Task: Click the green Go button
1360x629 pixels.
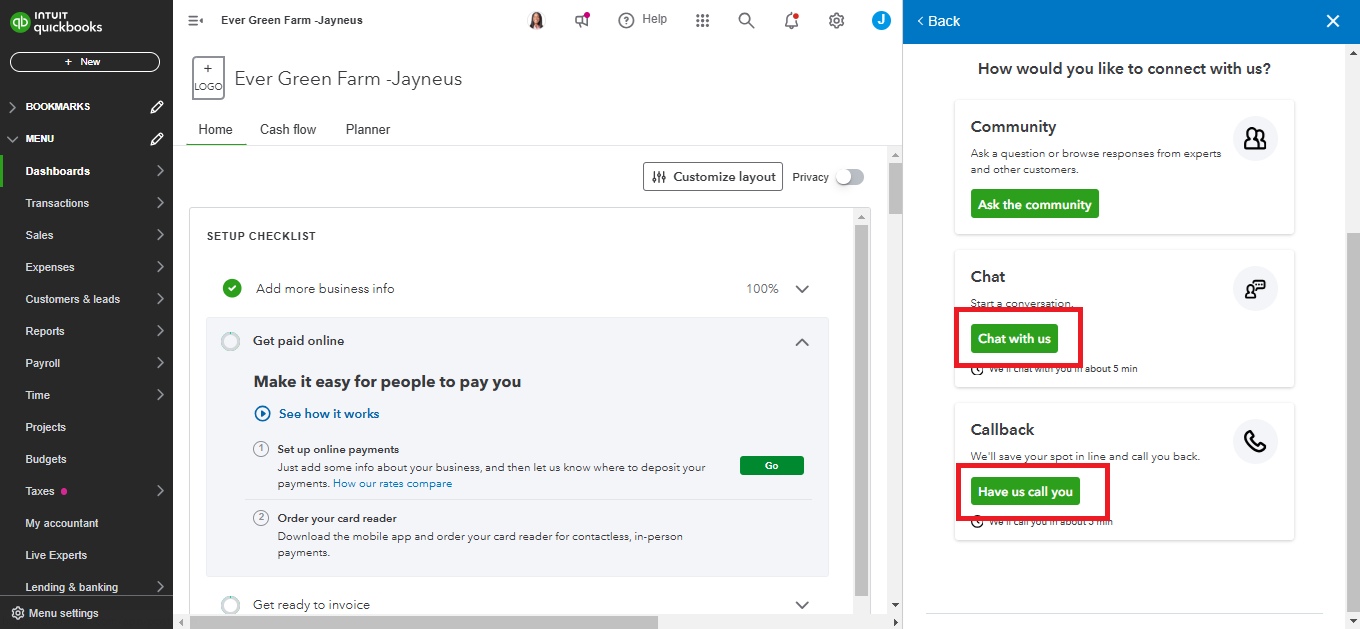Action: pyautogui.click(x=771, y=466)
